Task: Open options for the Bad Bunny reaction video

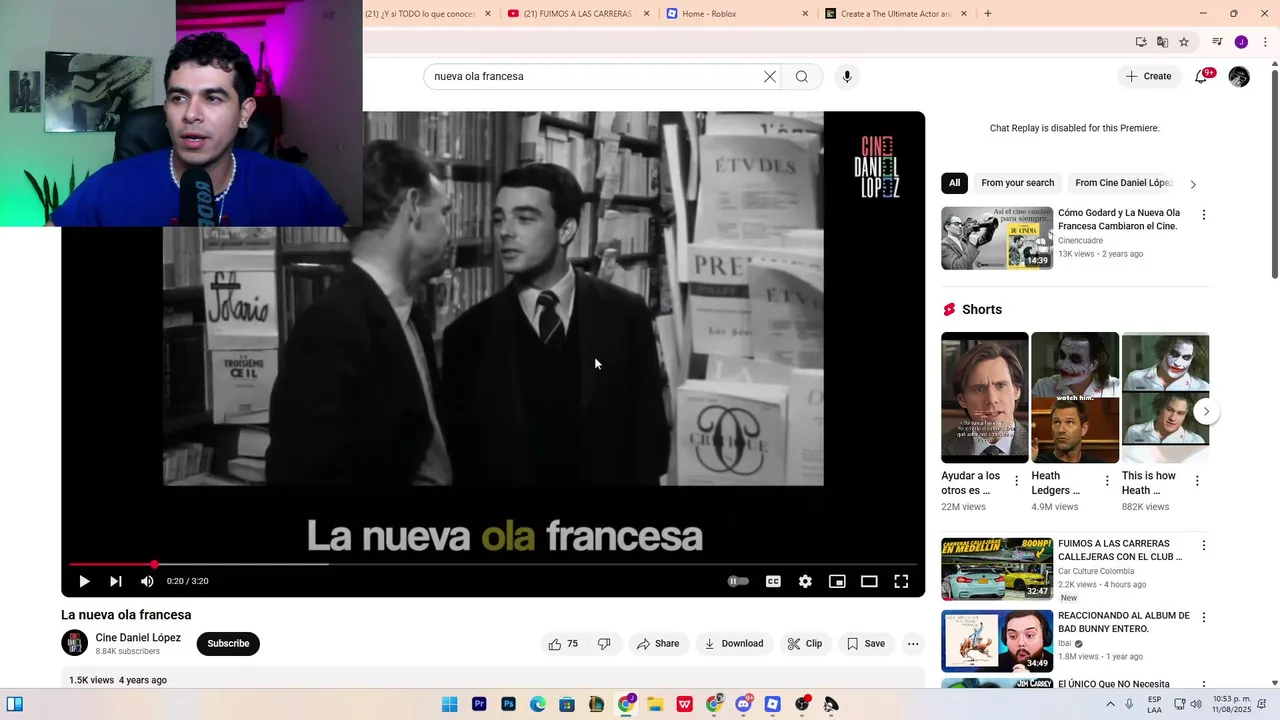Action: [1203, 618]
